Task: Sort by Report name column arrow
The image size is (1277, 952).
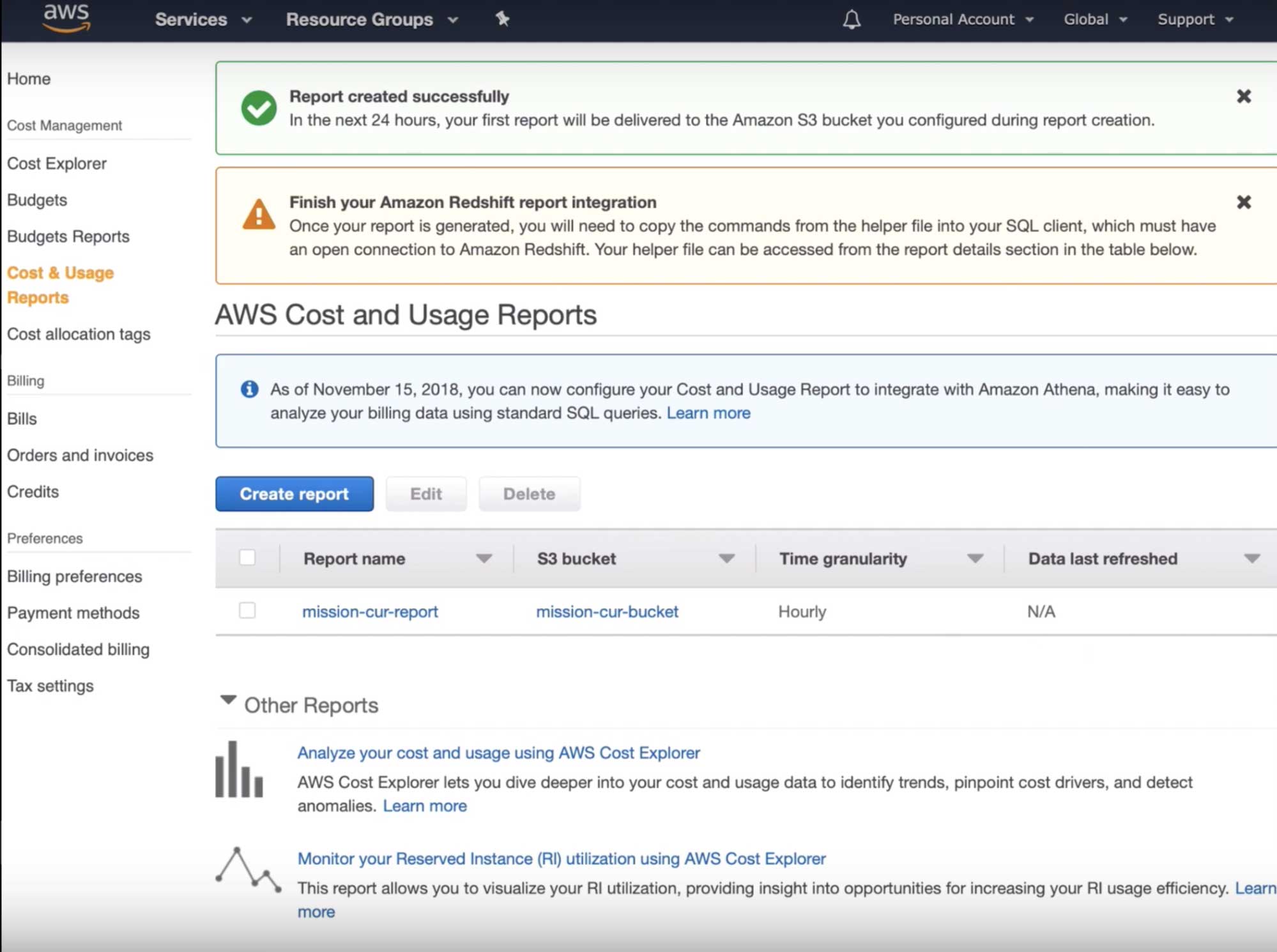Action: [484, 559]
